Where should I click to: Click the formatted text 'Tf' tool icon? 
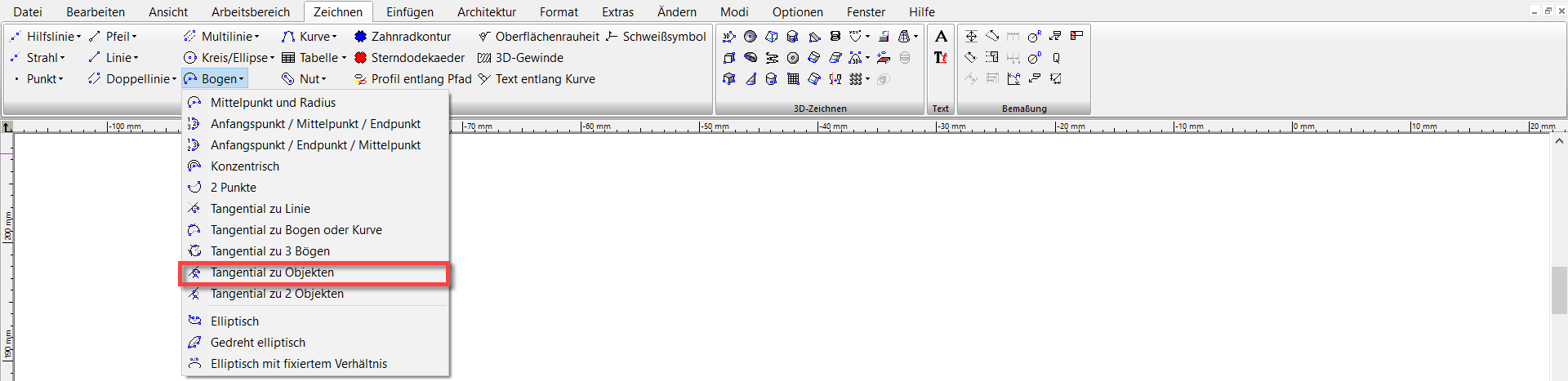pyautogui.click(x=941, y=58)
